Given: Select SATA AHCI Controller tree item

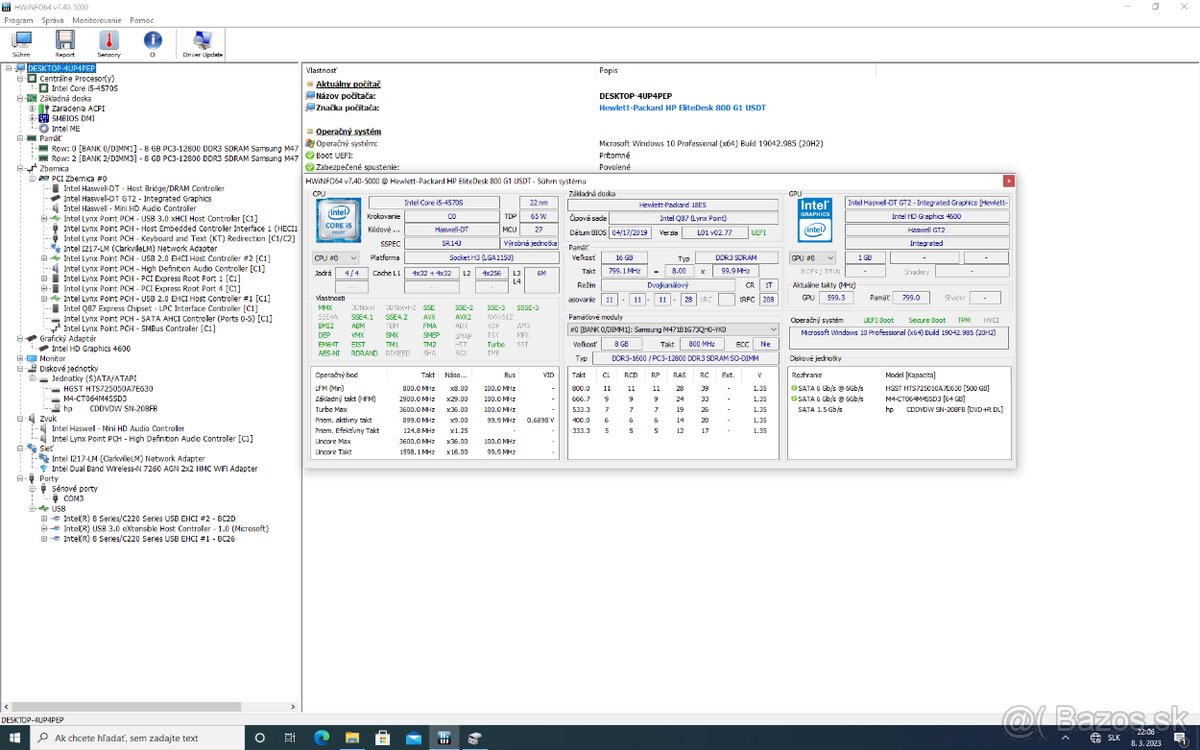Looking at the screenshot, I should tap(168, 318).
